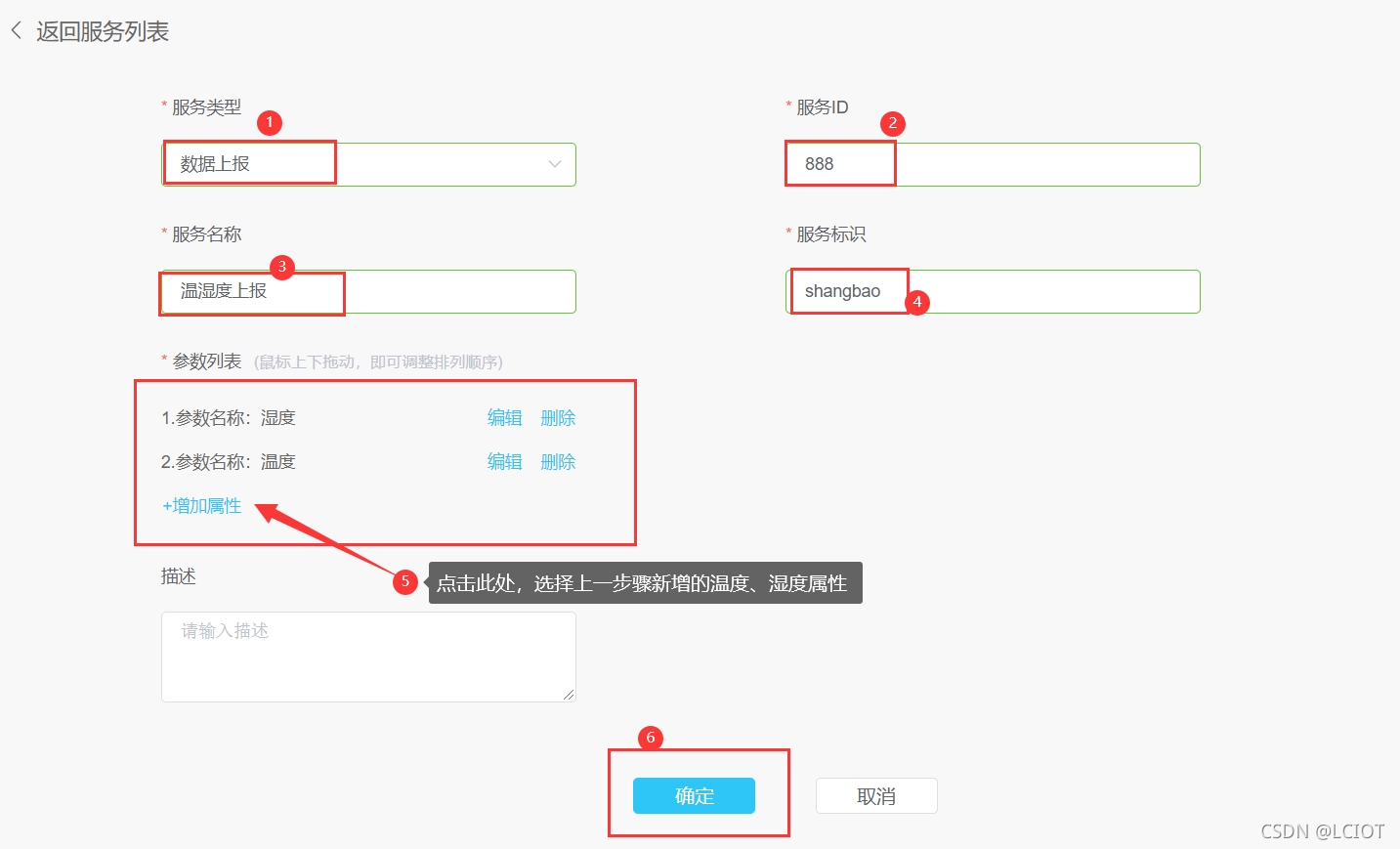The width and height of the screenshot is (1400, 849).
Task: Click +增加属性 to add an attribute
Action: (201, 506)
